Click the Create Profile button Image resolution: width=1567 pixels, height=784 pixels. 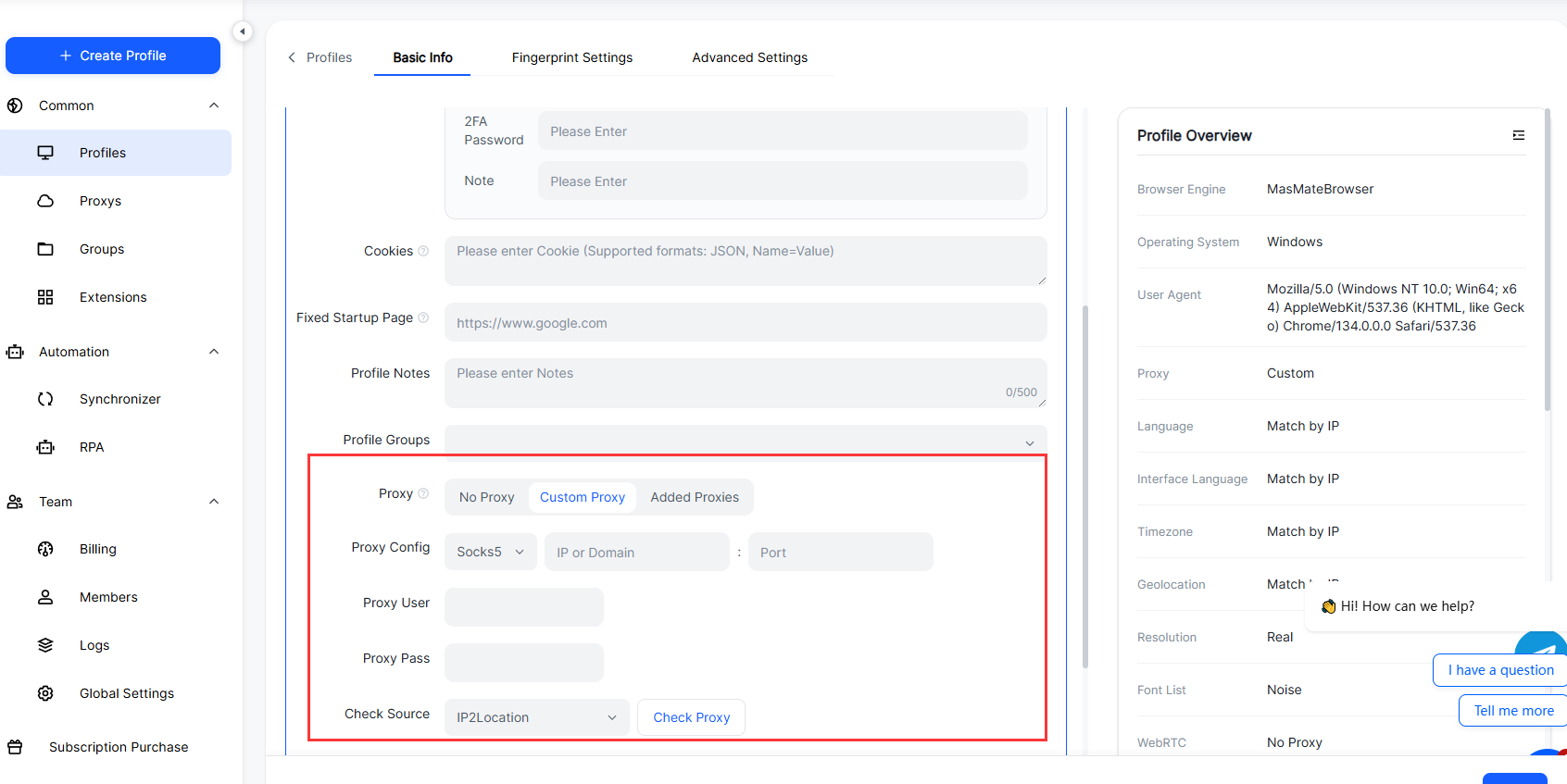tap(113, 56)
